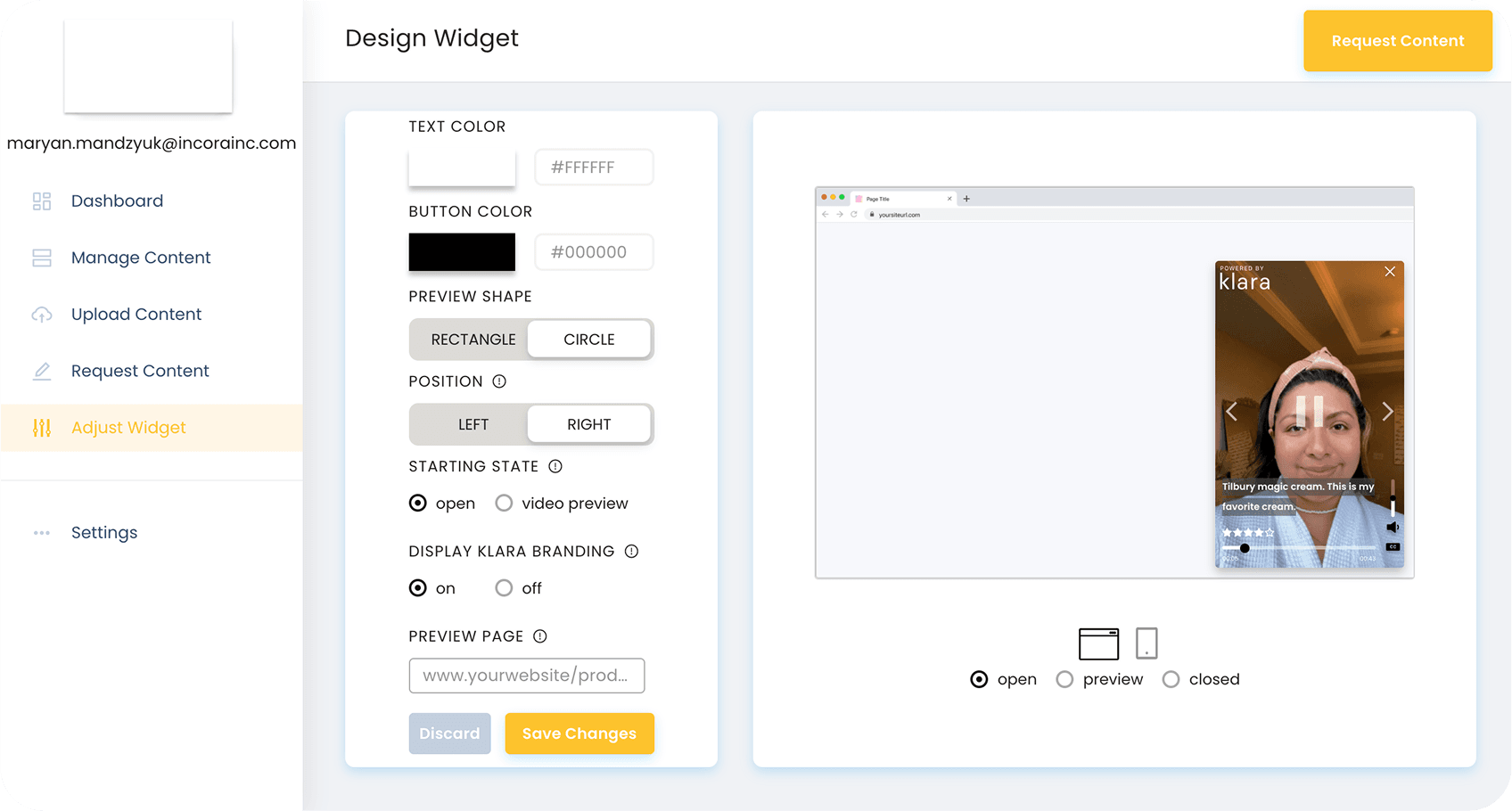Turn off Klara branding radio option
The width and height of the screenshot is (1512, 811).
[505, 588]
